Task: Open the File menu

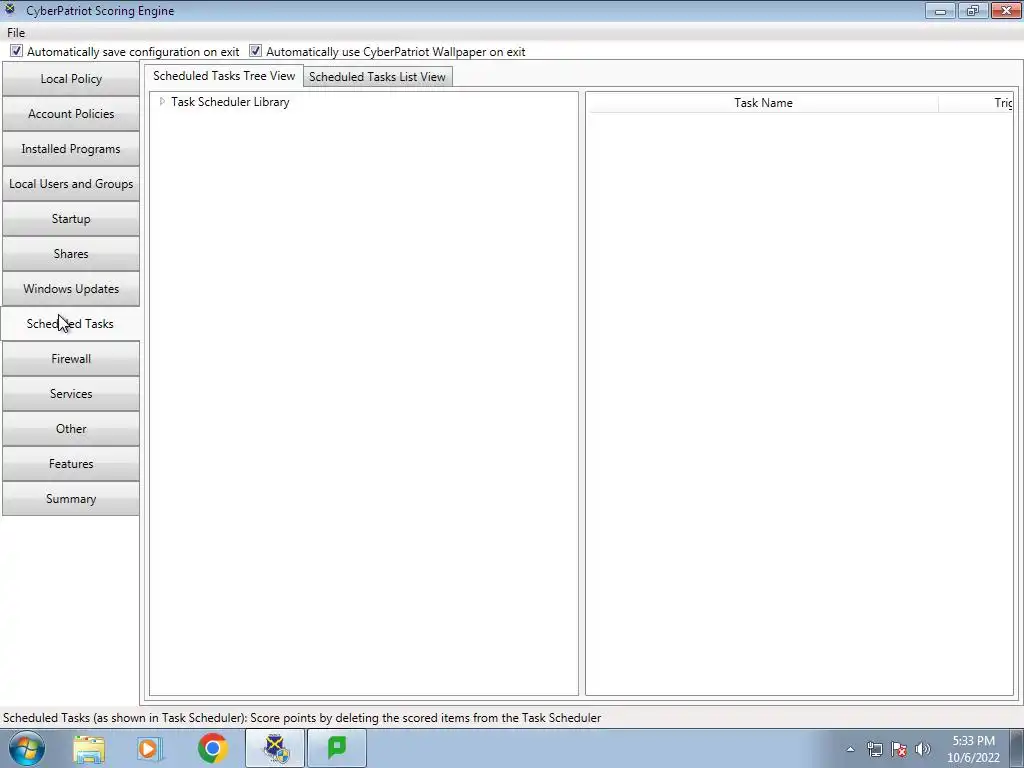Action: [x=16, y=33]
